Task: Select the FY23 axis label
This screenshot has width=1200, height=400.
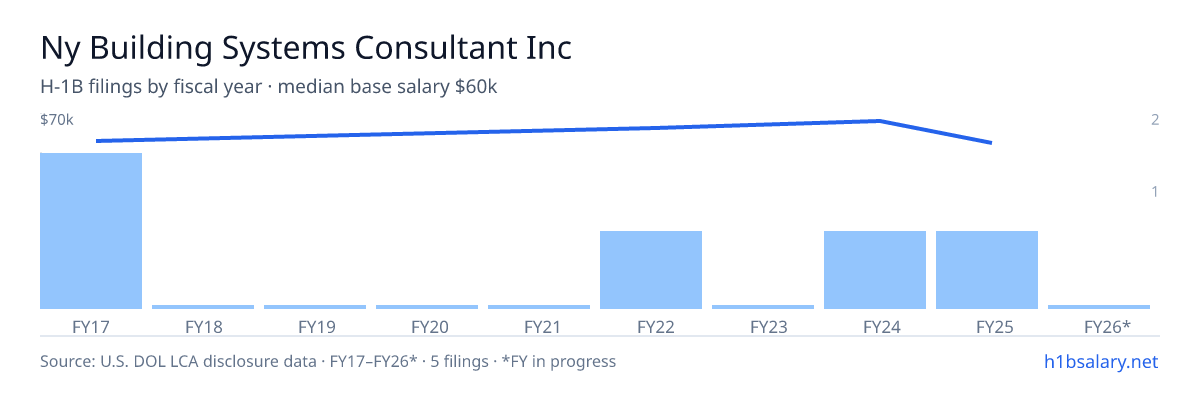Action: [x=763, y=326]
